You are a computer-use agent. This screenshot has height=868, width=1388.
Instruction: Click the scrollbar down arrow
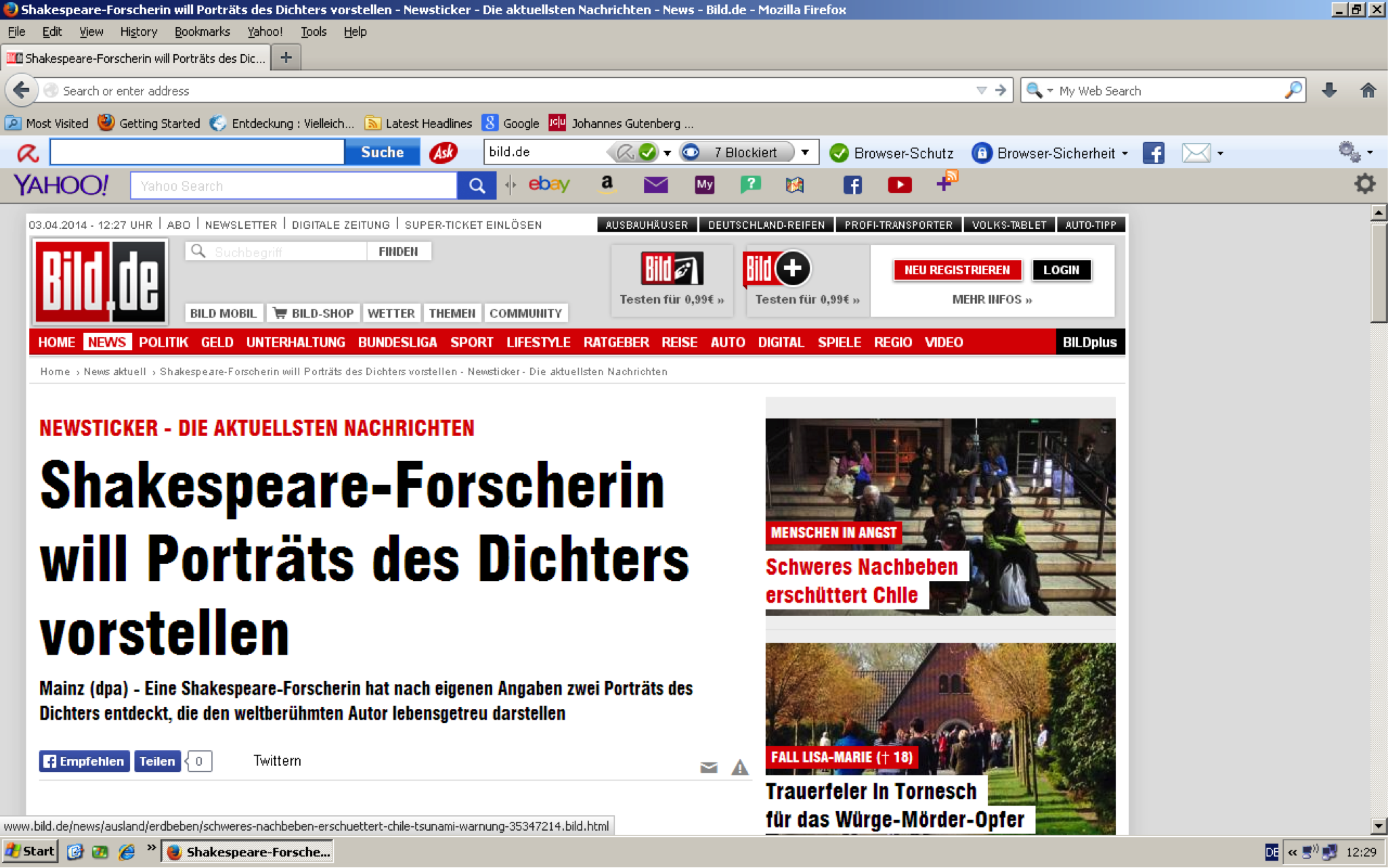click(x=1379, y=825)
